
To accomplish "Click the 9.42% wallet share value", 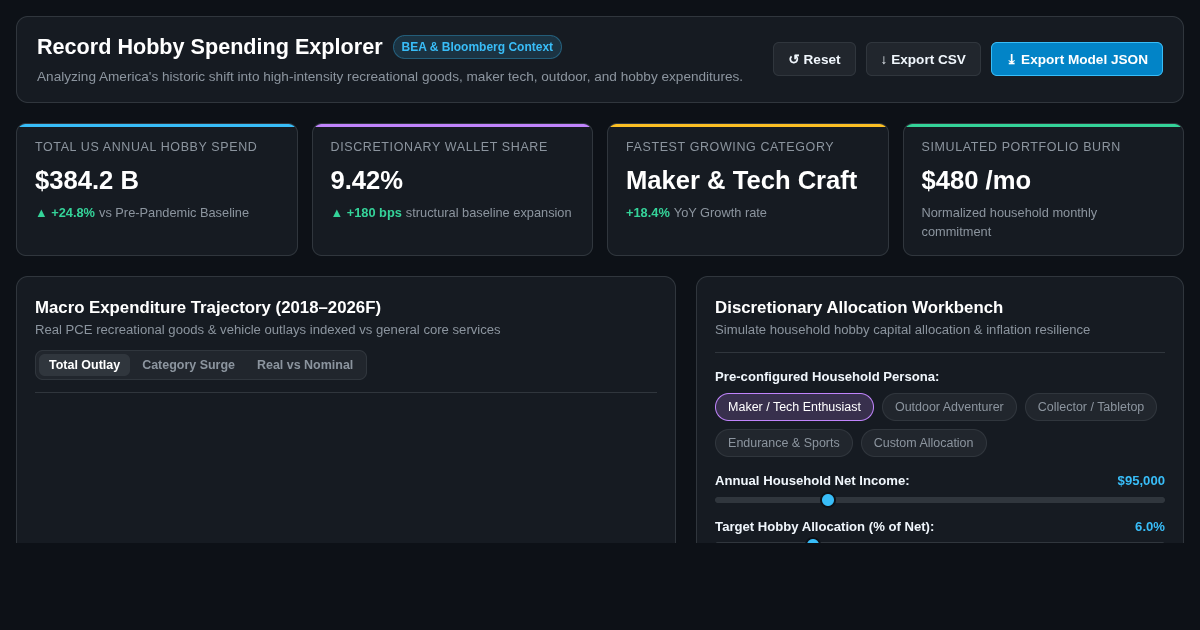I will [x=367, y=180].
